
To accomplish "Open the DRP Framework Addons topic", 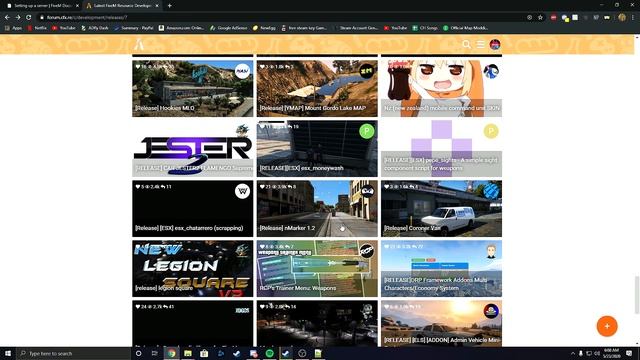I will tap(442, 269).
